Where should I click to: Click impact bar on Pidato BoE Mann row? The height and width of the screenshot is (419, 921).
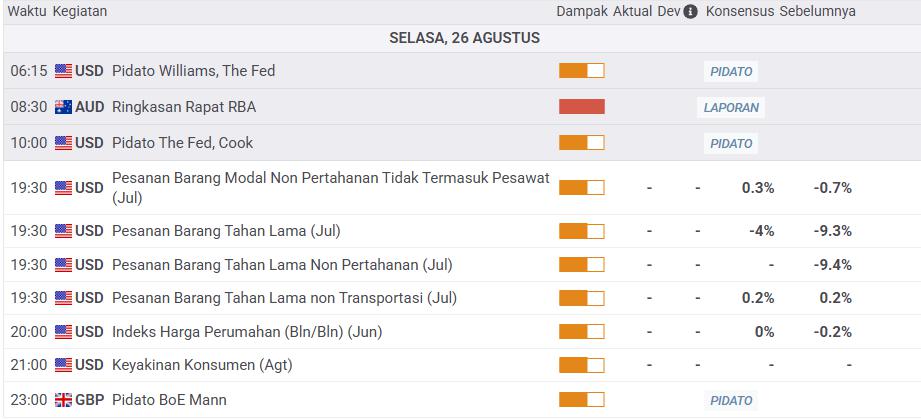[x=581, y=400]
